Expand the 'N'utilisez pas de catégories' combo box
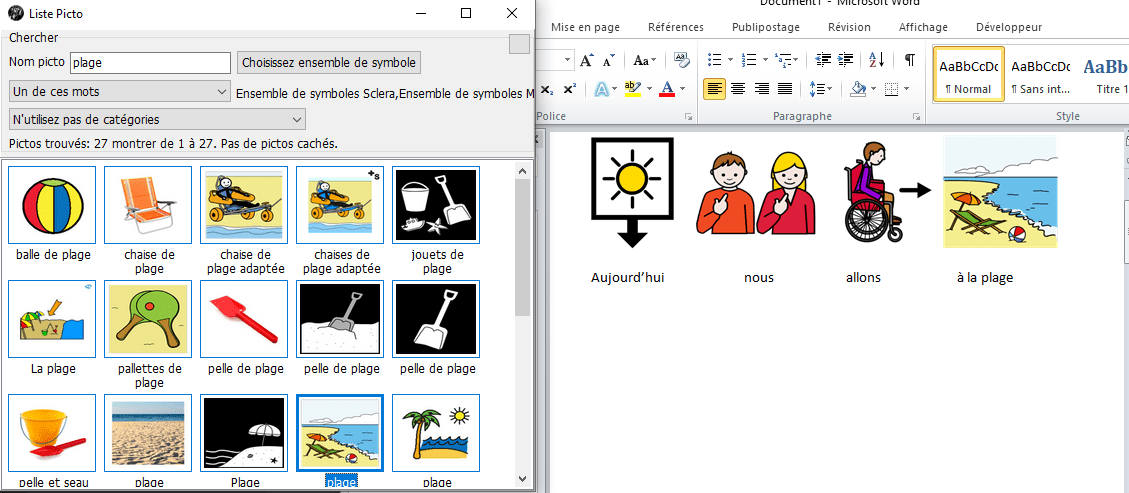1129x493 pixels. tap(157, 120)
